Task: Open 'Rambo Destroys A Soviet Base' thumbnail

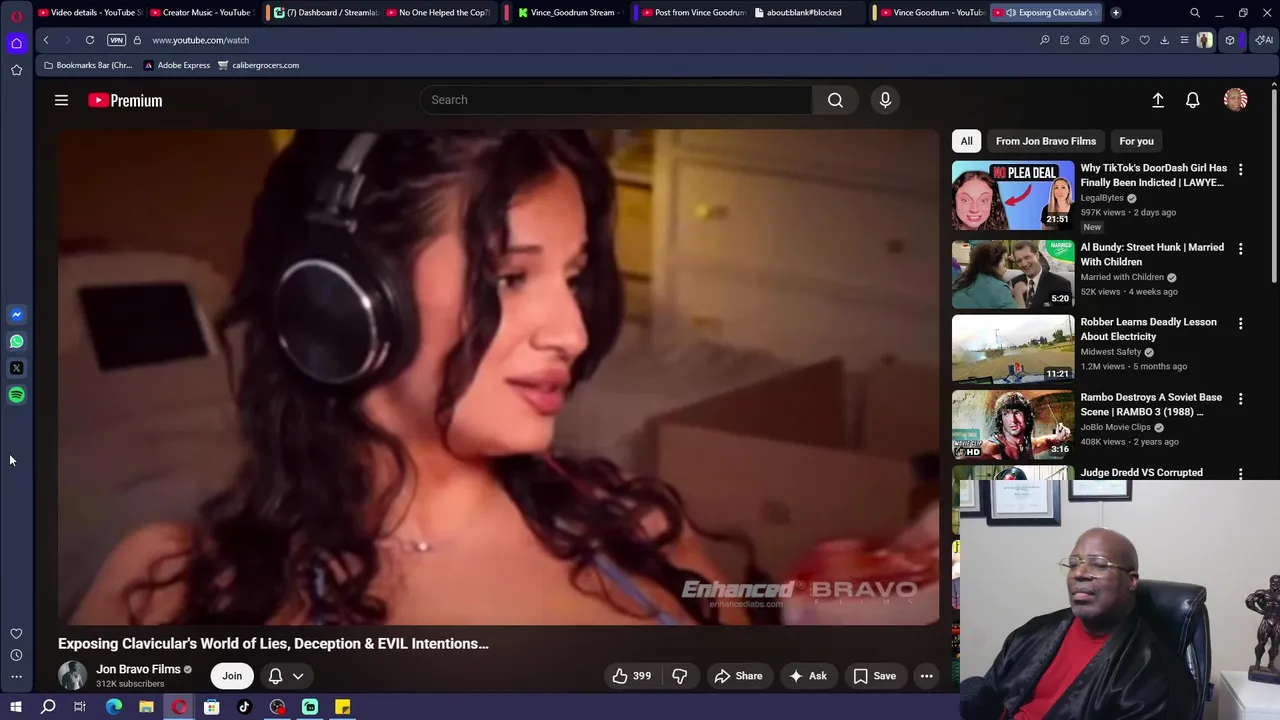Action: [x=1013, y=424]
